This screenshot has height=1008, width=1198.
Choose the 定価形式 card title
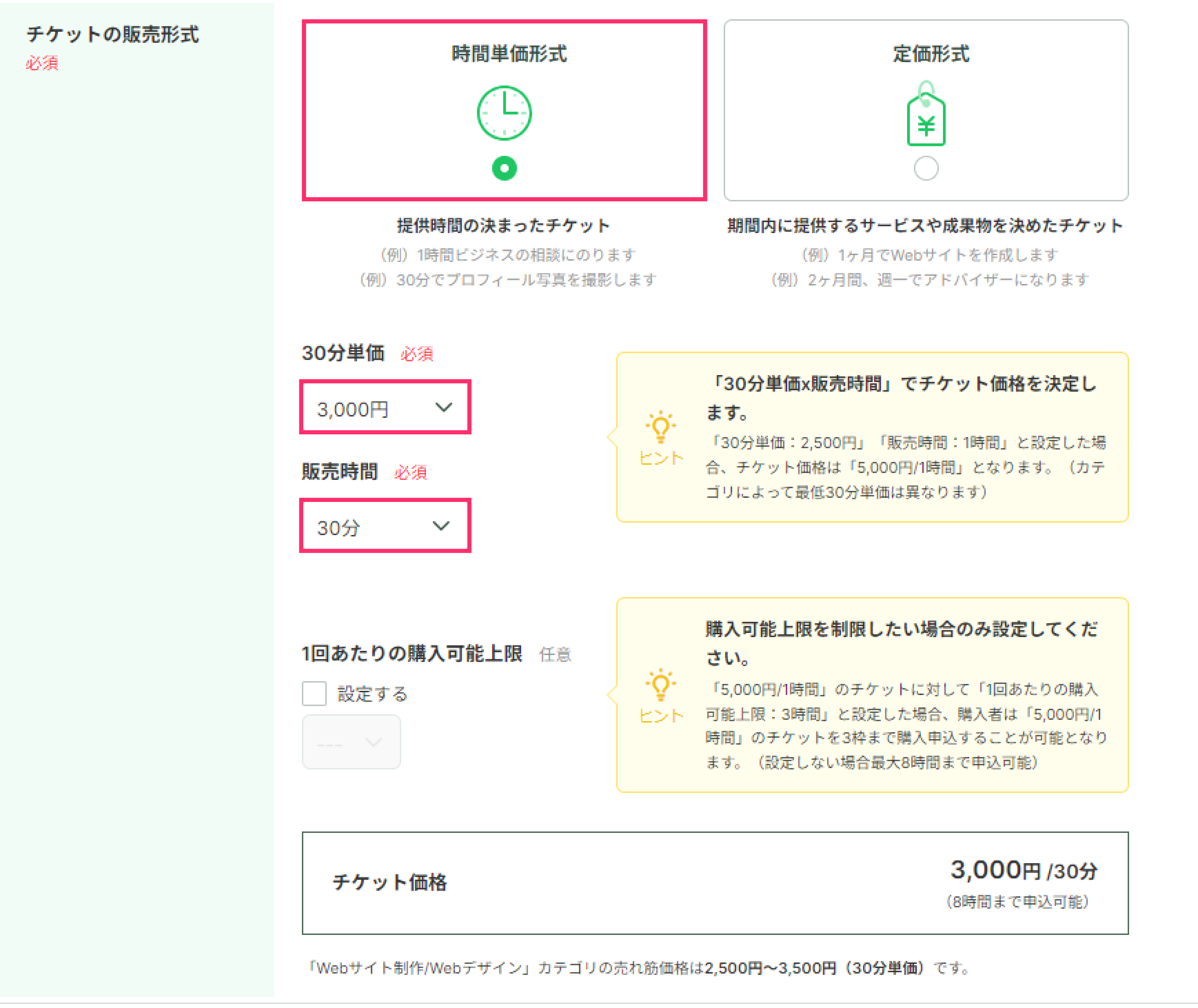(x=931, y=54)
